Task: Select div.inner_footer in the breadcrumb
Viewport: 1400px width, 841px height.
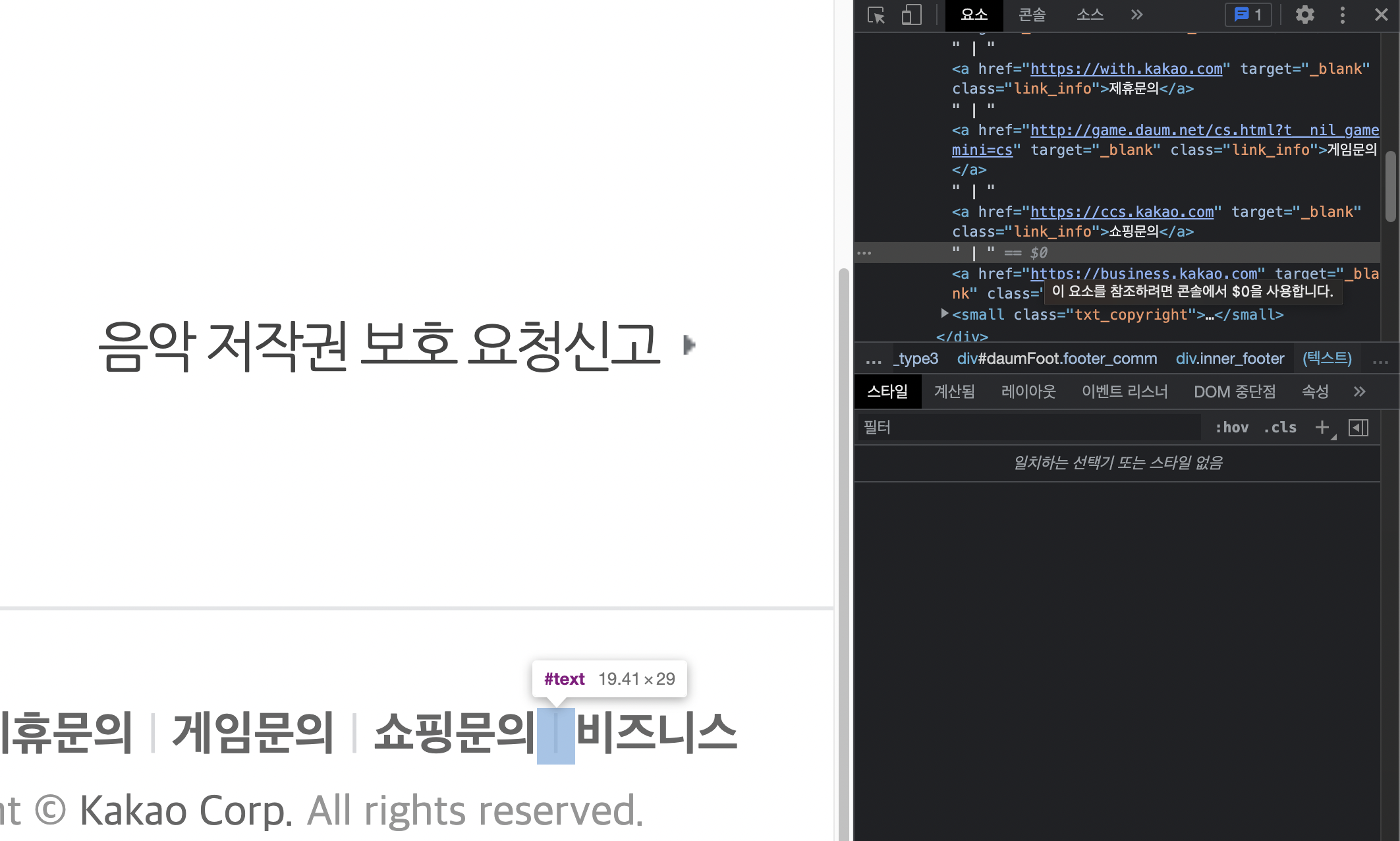Action: tap(1230, 359)
